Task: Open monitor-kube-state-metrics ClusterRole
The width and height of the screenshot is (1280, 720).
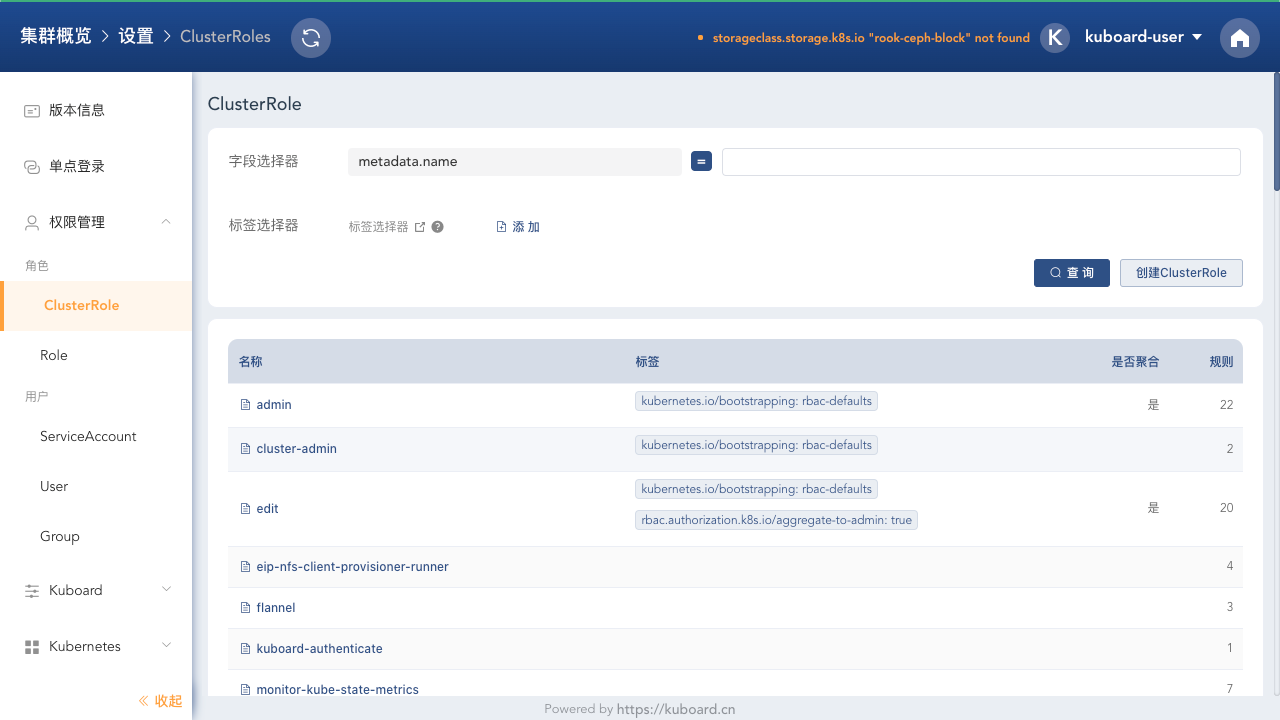Action: tap(338, 690)
